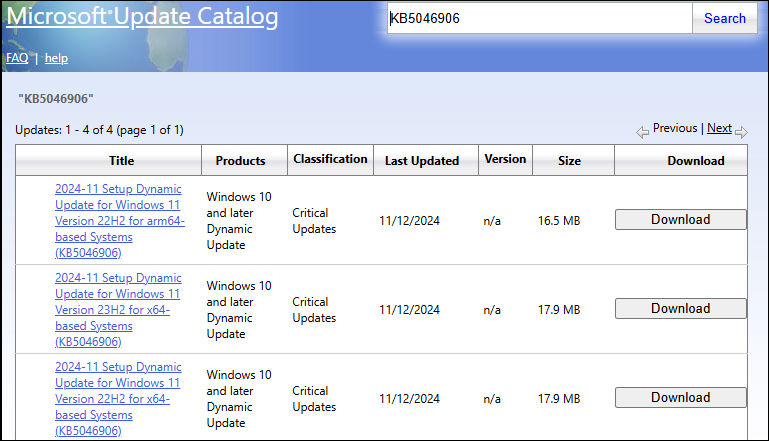Viewport: 769px width, 441px height.
Task: Open the Version 22H2 x64-based update link
Action: pyautogui.click(x=118, y=398)
